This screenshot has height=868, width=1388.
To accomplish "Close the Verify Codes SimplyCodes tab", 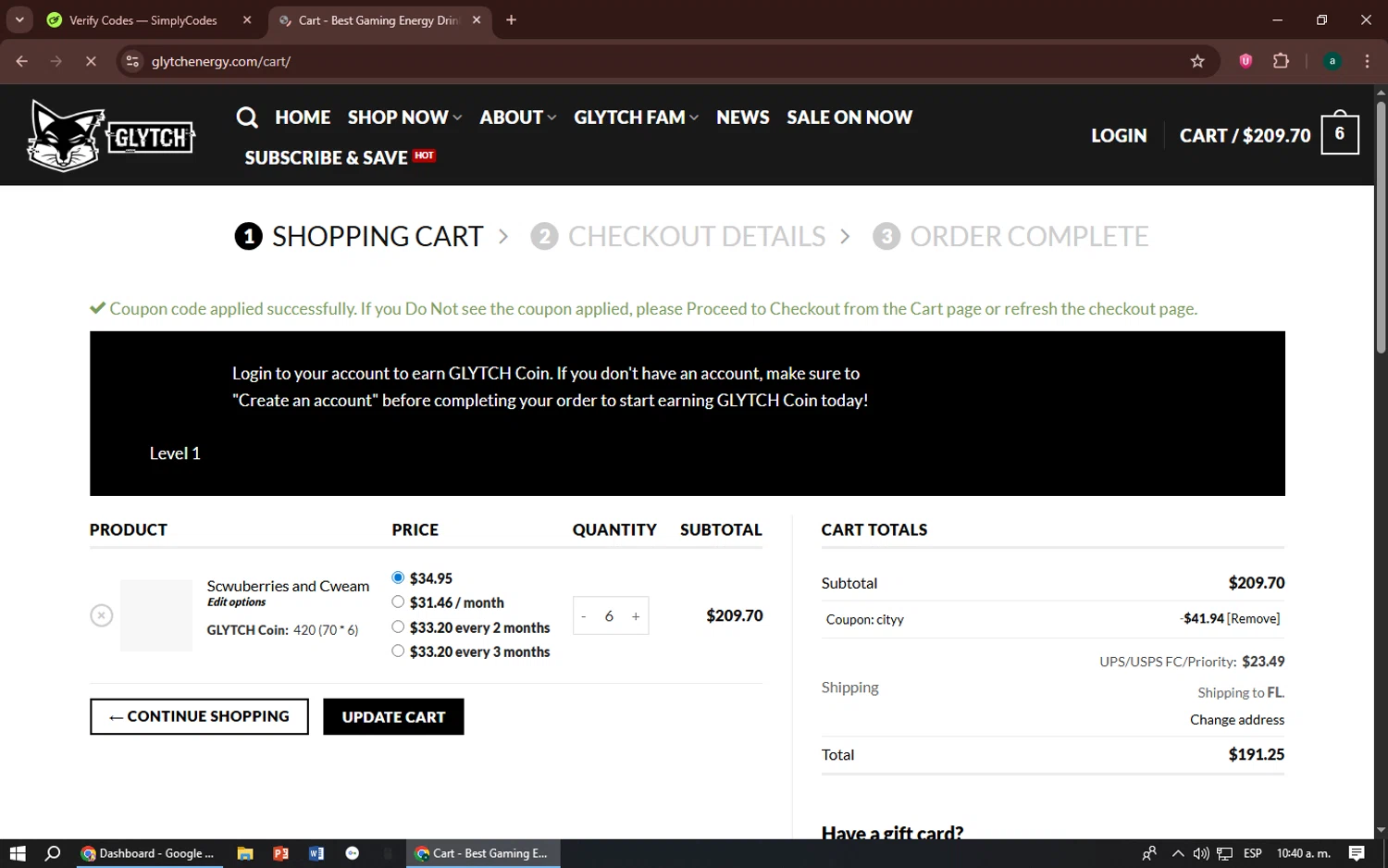I will 247,20.
